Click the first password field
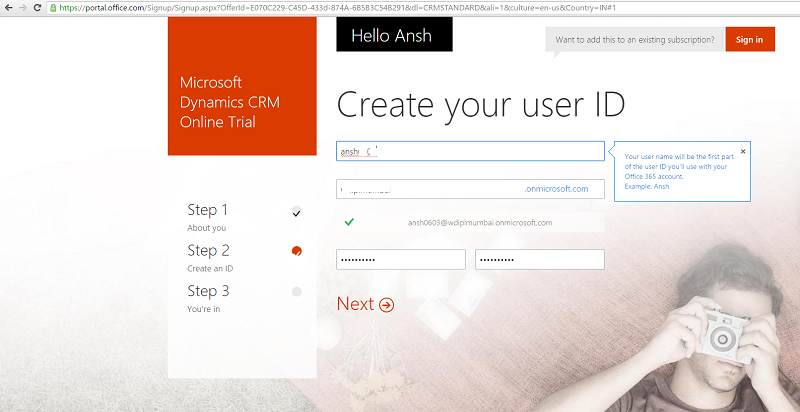This screenshot has height=412, width=800. point(401,260)
